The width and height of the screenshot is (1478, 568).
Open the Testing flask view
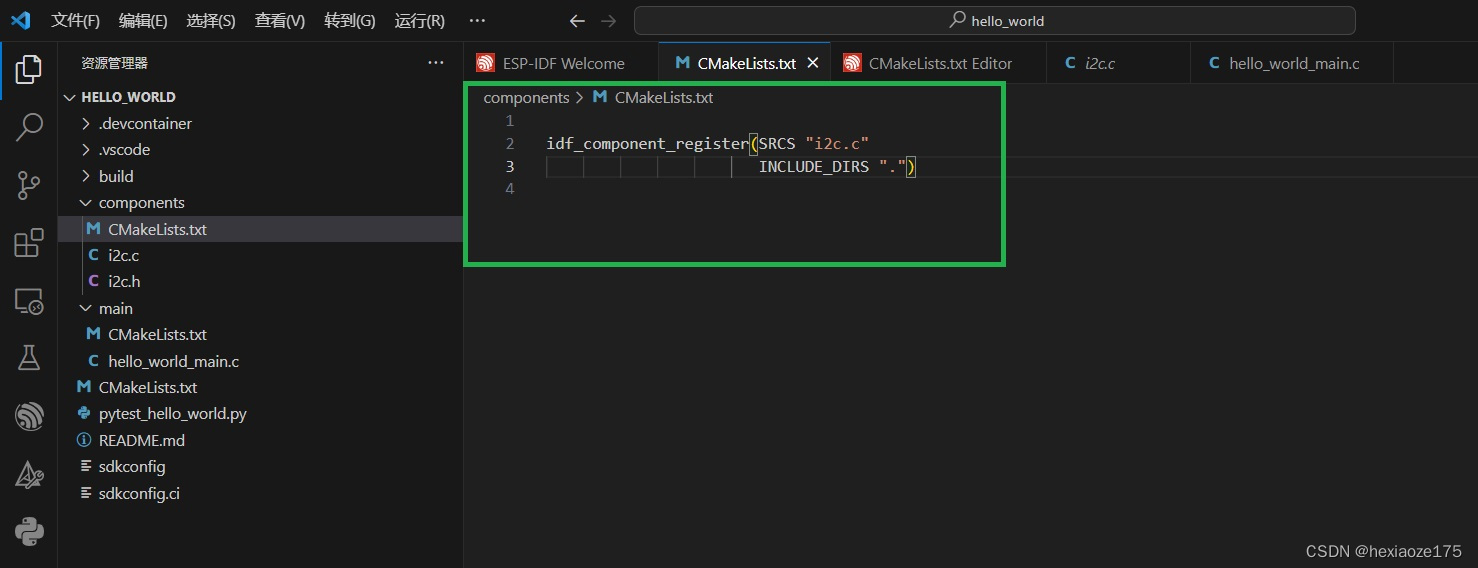click(x=29, y=358)
